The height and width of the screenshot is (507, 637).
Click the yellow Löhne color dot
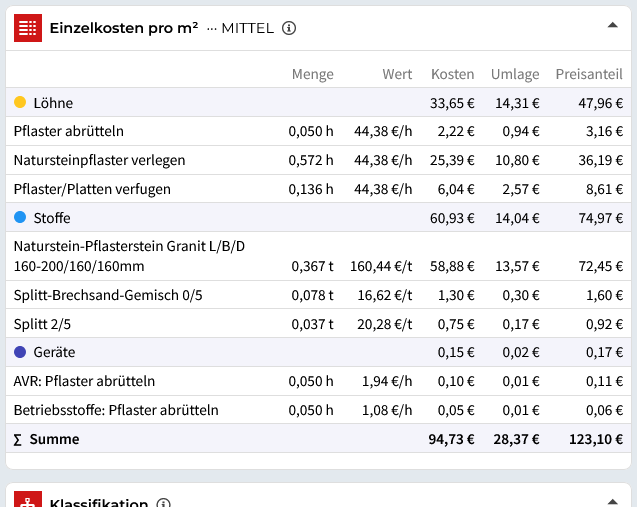[20, 102]
